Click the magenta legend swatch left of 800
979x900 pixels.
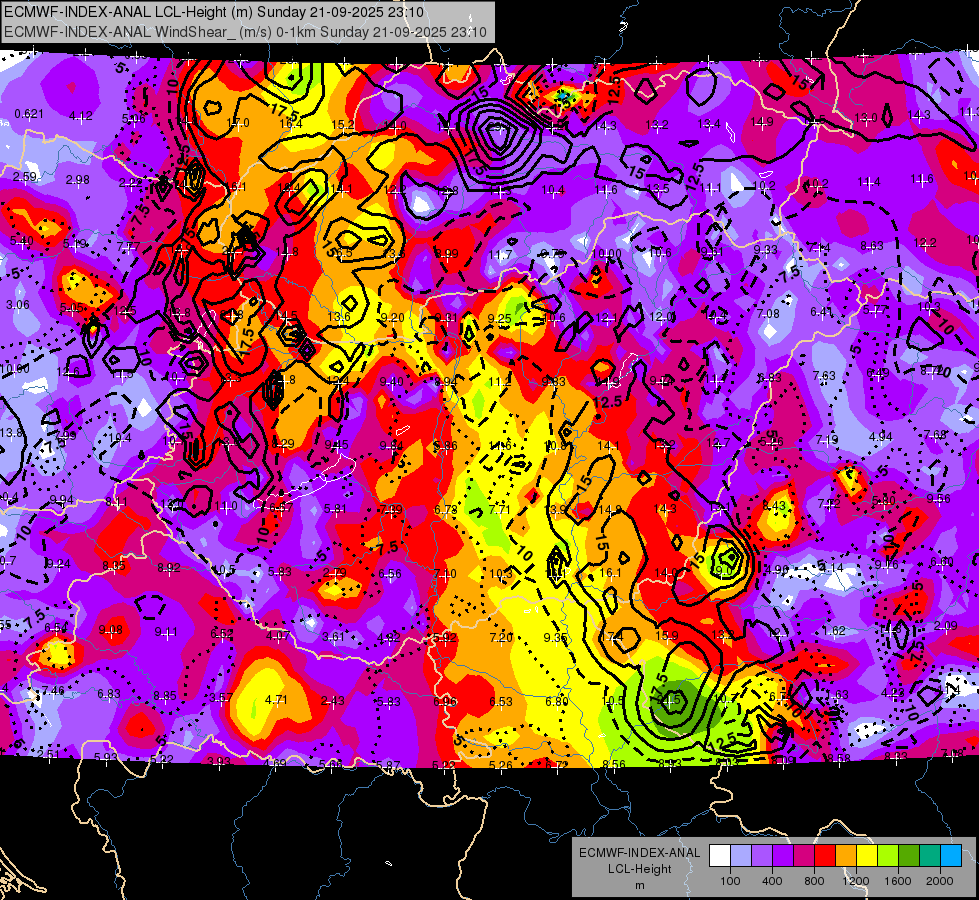point(804,856)
